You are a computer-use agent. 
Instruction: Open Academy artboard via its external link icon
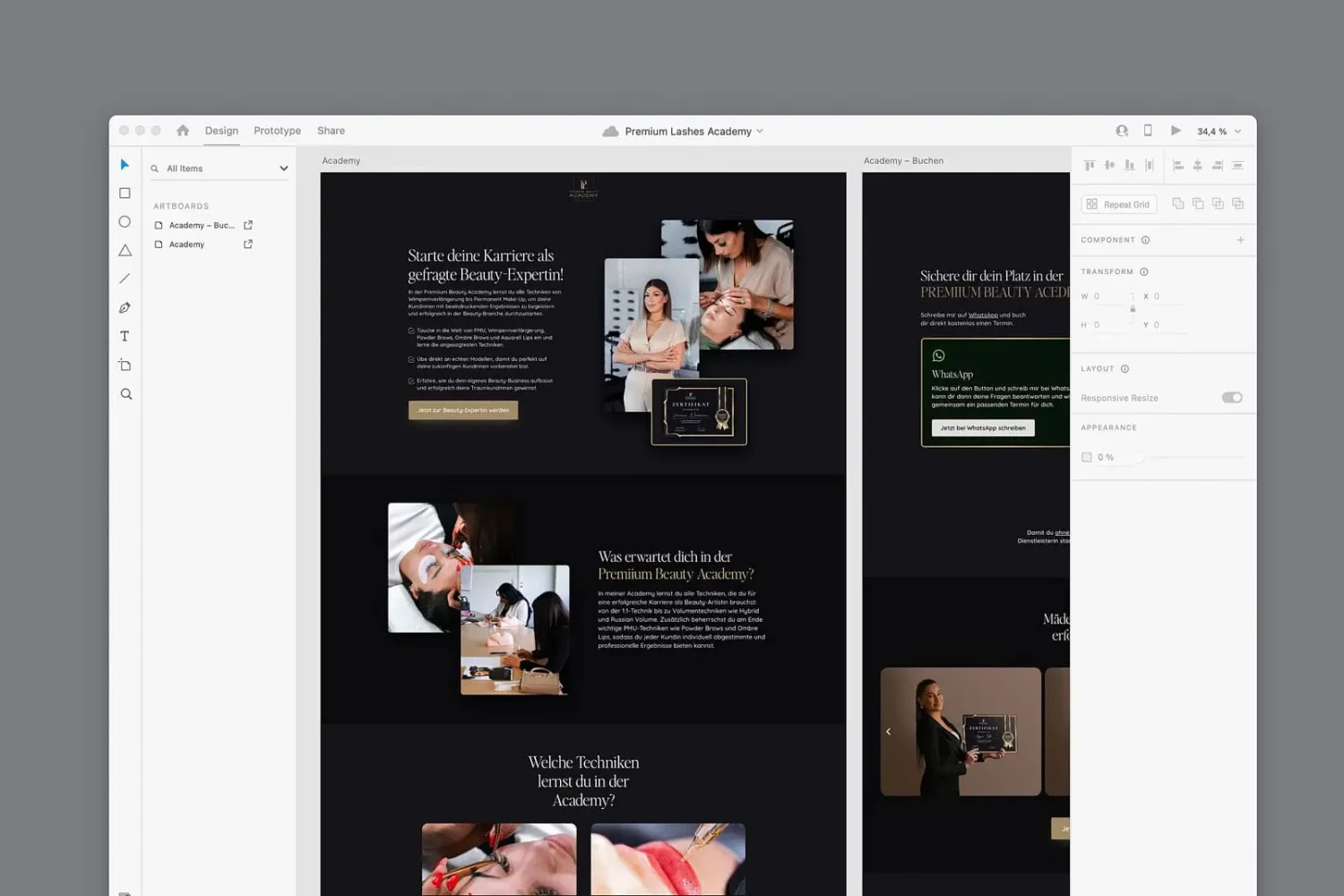247,244
